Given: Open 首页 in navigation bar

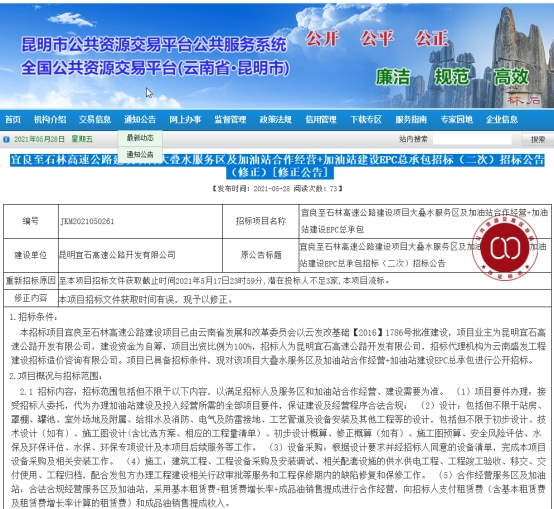Looking at the screenshot, I should pyautogui.click(x=13, y=119).
